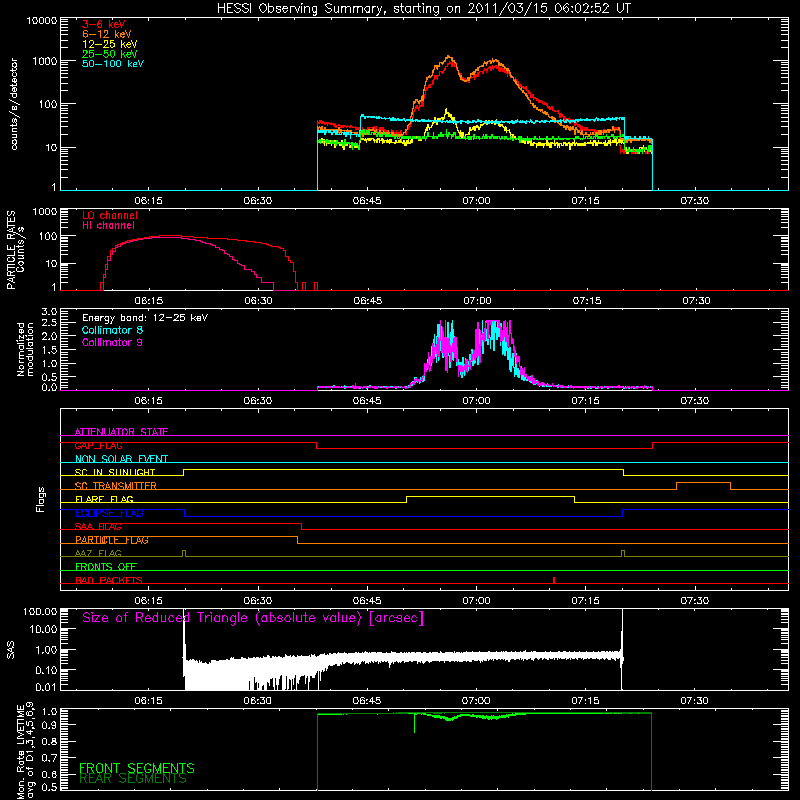Select the SC_IN_SUNLIGHT flag label
Viewport: 800px width, 800px height.
[115, 472]
